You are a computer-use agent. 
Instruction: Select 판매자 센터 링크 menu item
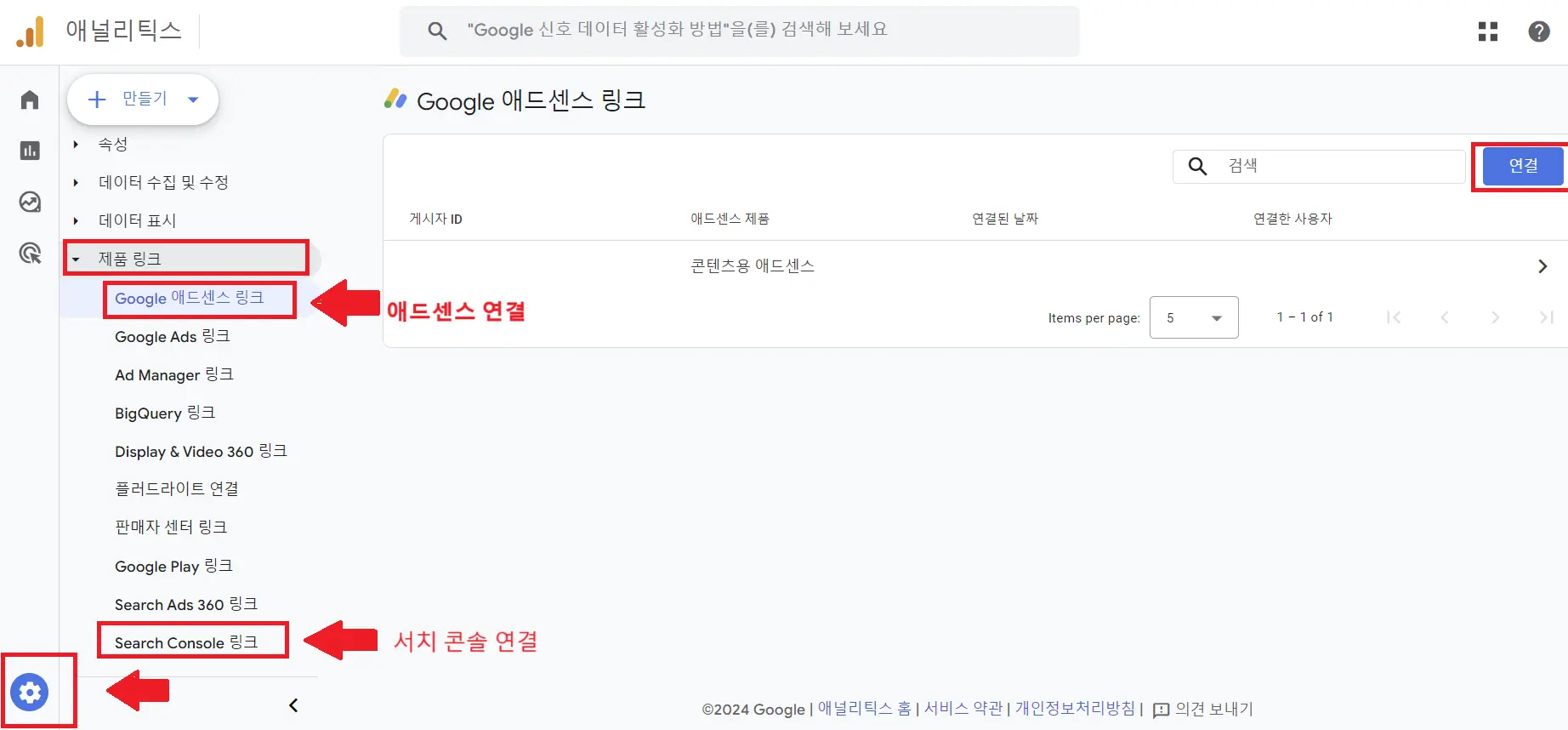171,528
